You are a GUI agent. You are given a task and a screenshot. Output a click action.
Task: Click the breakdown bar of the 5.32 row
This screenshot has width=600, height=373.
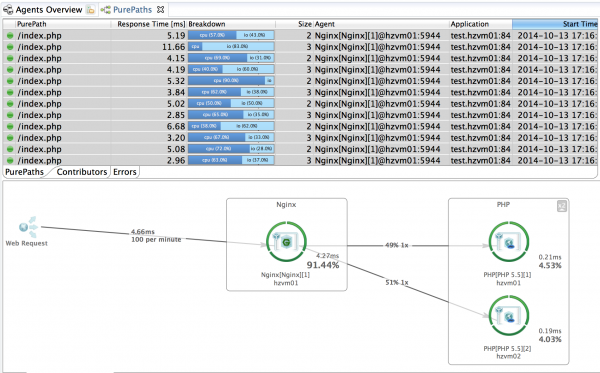tap(231, 81)
